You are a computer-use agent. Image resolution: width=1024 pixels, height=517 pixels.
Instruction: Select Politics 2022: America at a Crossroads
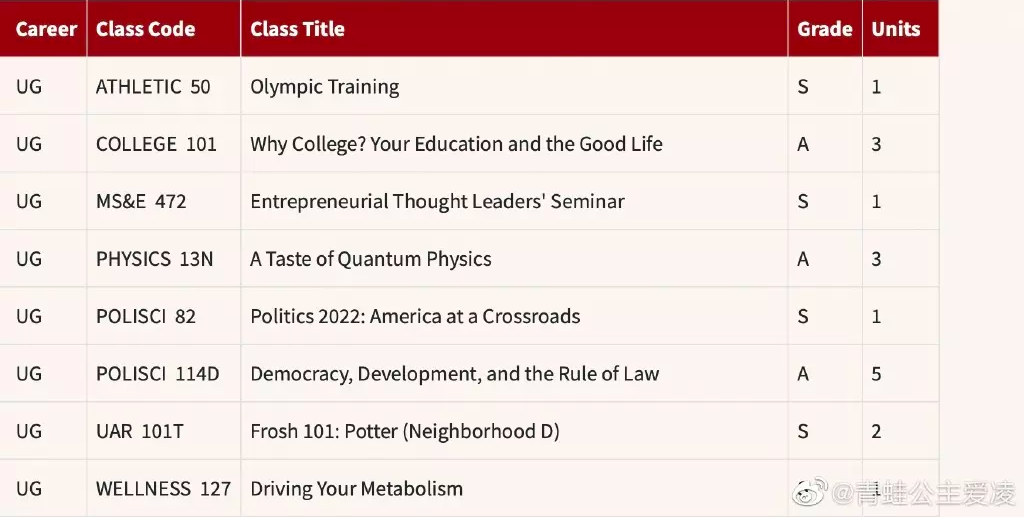point(415,317)
